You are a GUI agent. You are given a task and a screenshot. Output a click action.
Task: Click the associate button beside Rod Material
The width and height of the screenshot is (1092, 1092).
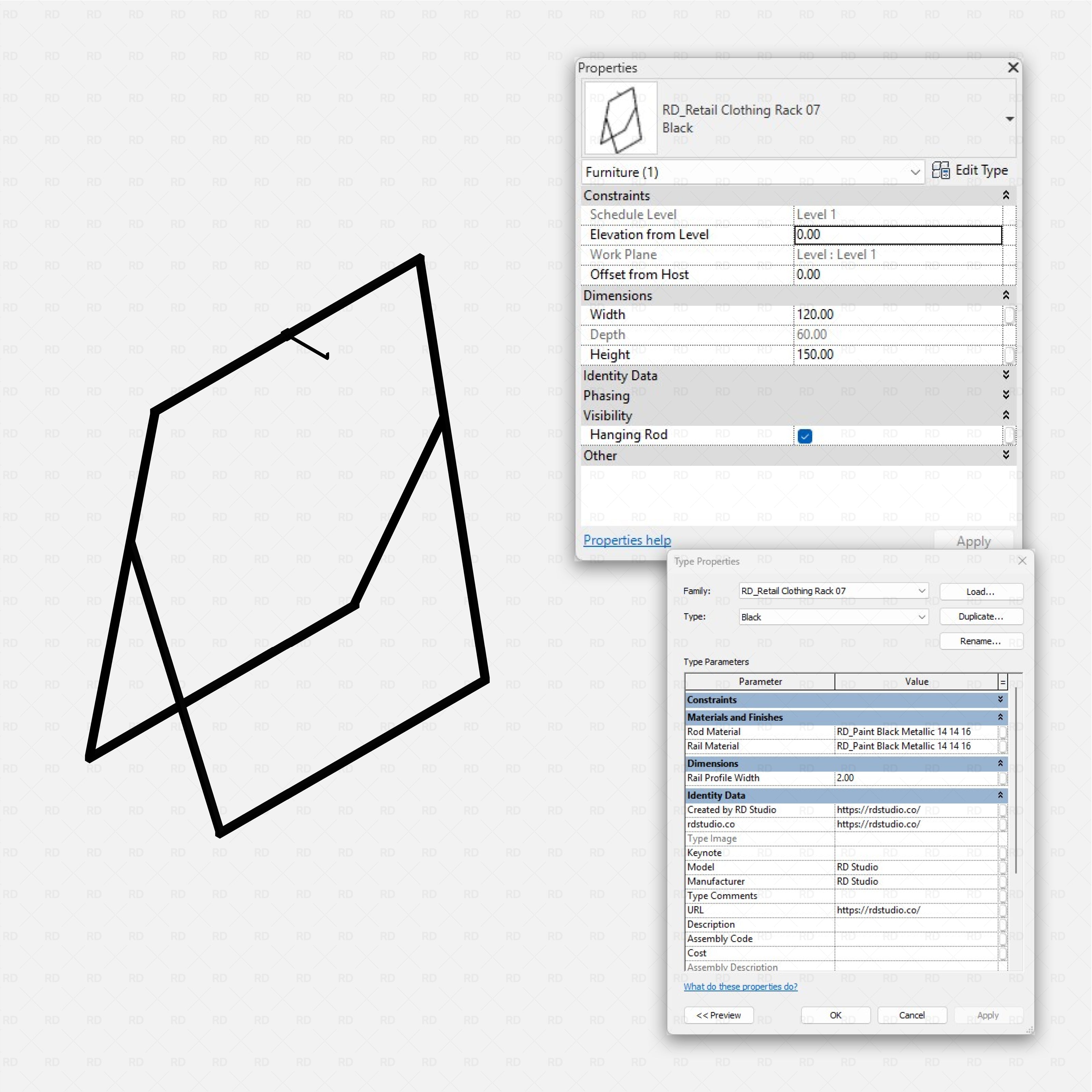click(1003, 732)
